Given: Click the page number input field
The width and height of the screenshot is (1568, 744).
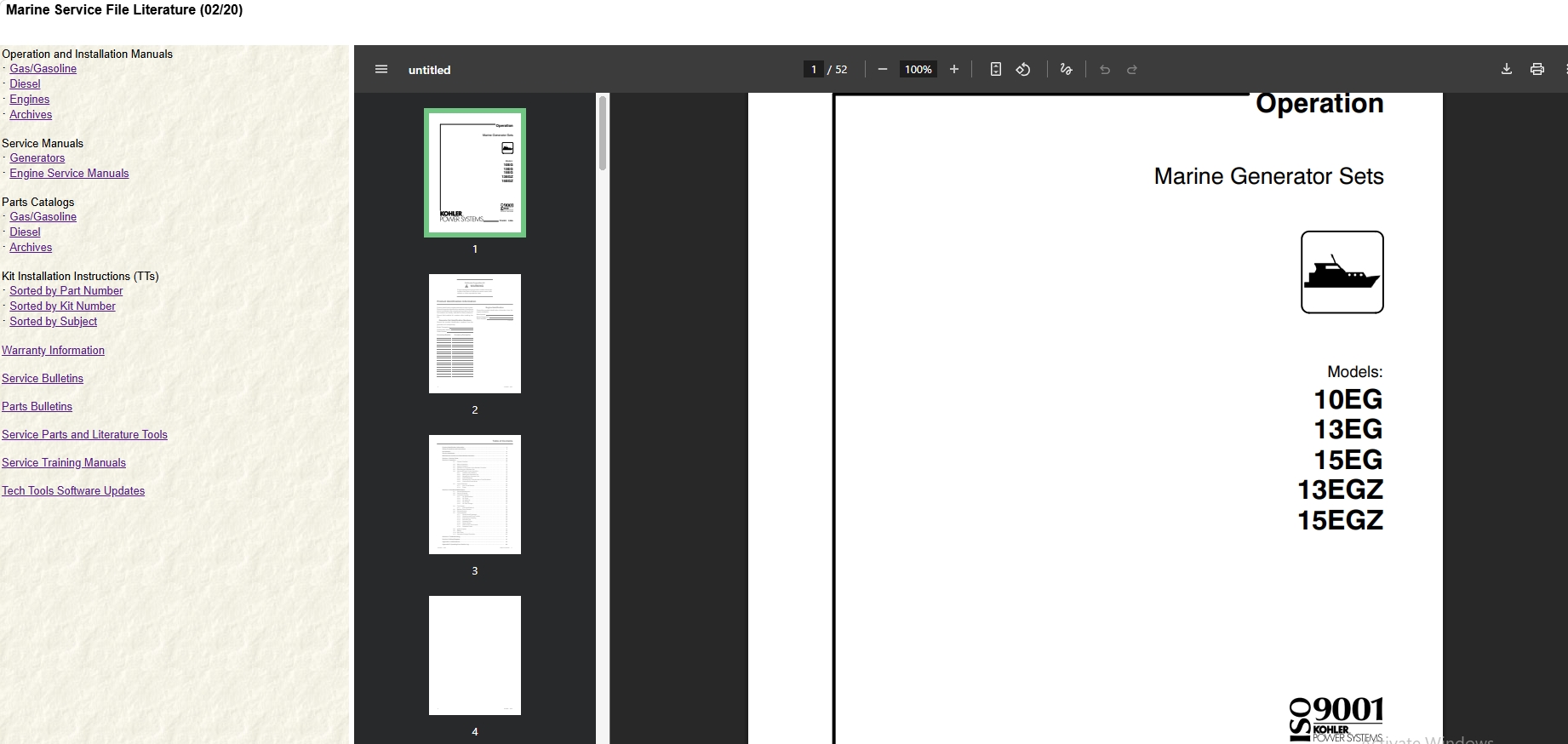Looking at the screenshot, I should 814,70.
